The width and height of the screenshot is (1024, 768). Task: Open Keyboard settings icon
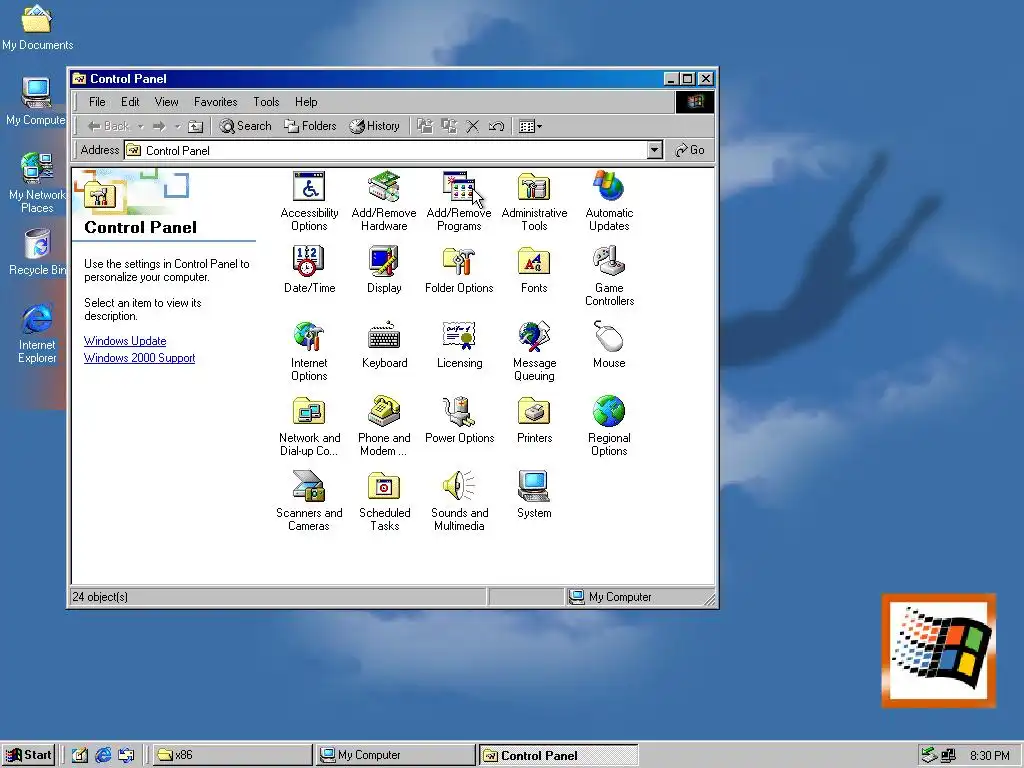point(384,345)
